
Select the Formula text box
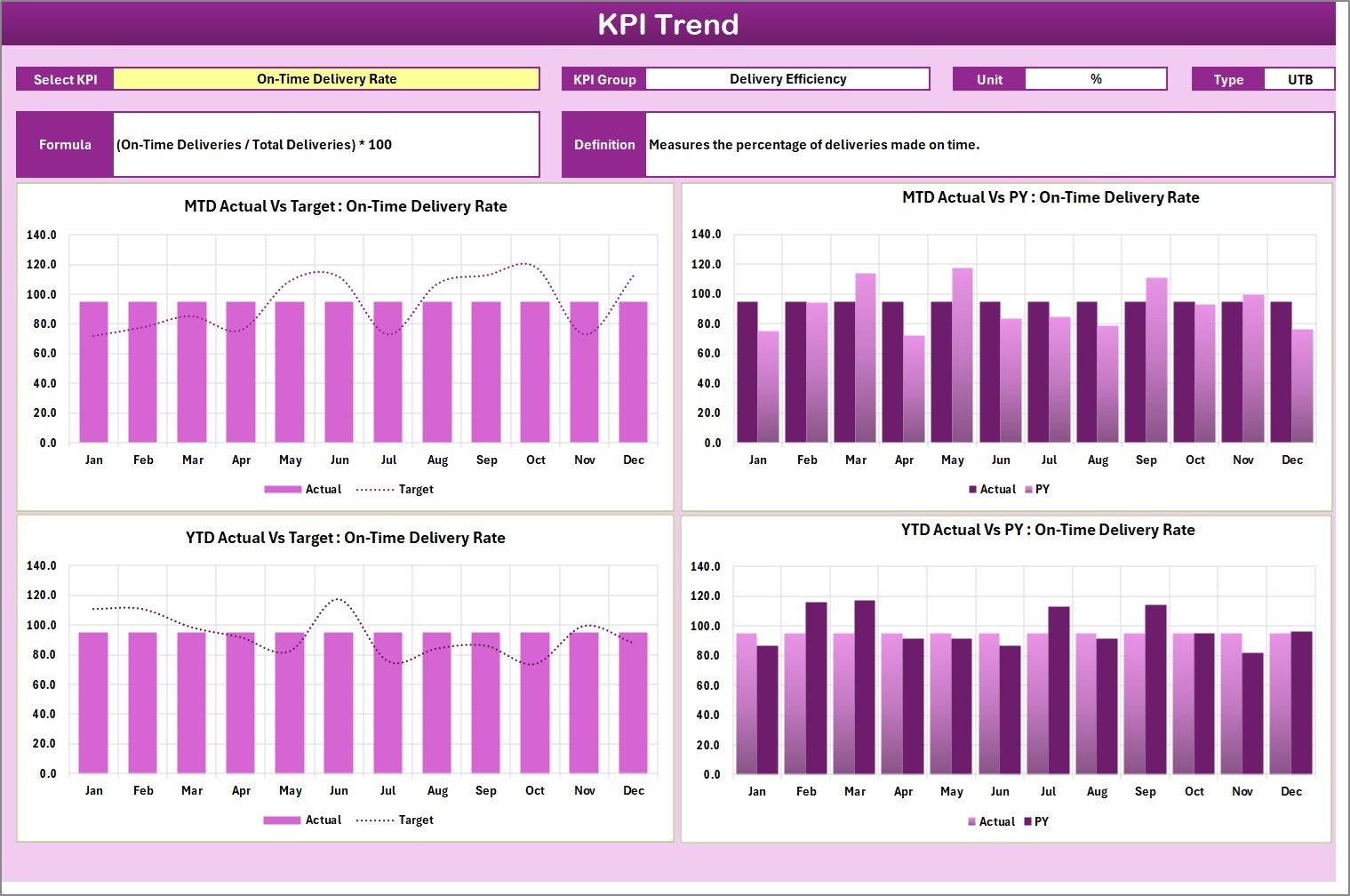pos(326,144)
